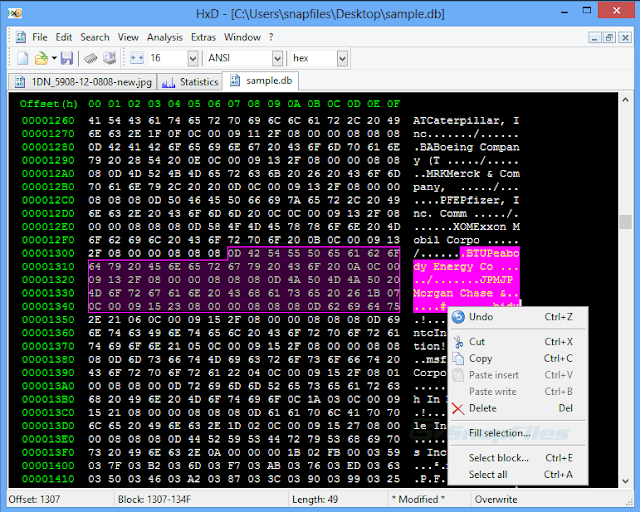The image size is (640, 512).
Task: Click the red X Delete icon
Action: (x=458, y=408)
